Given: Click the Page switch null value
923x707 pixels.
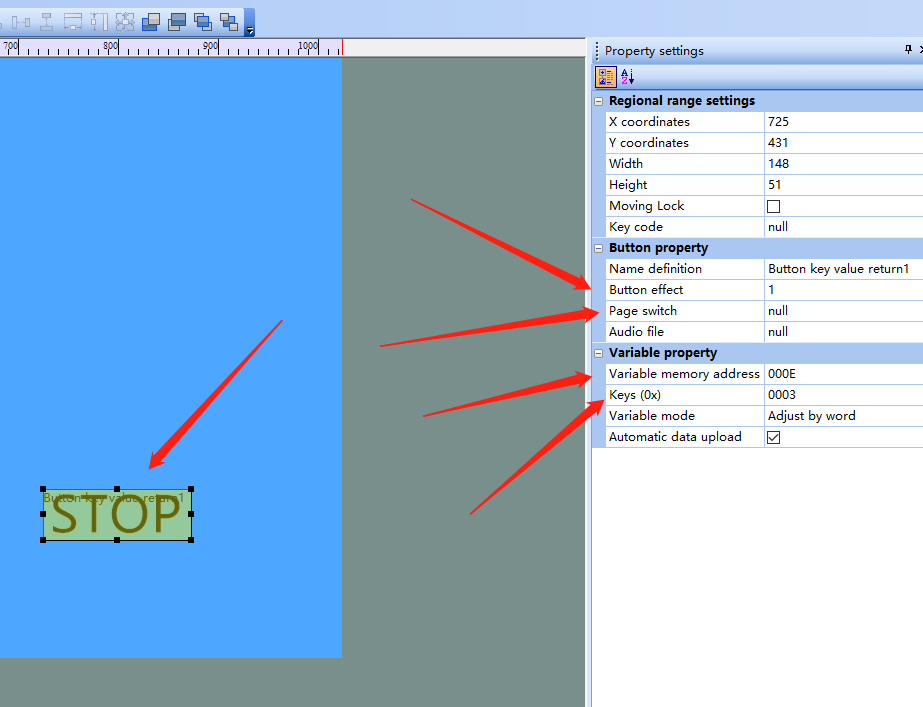Looking at the screenshot, I should point(844,311).
